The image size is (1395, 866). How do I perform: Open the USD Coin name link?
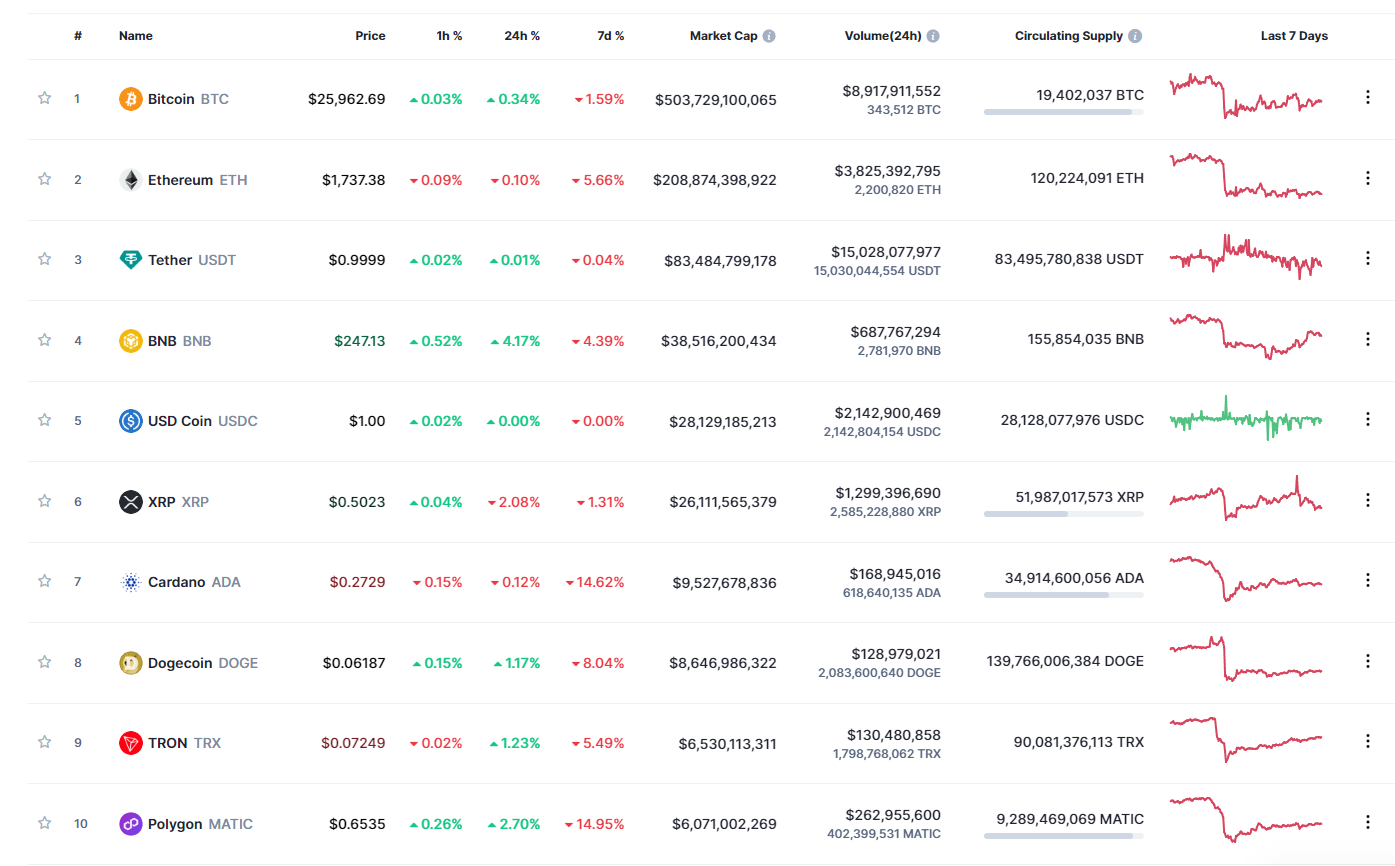tap(180, 421)
